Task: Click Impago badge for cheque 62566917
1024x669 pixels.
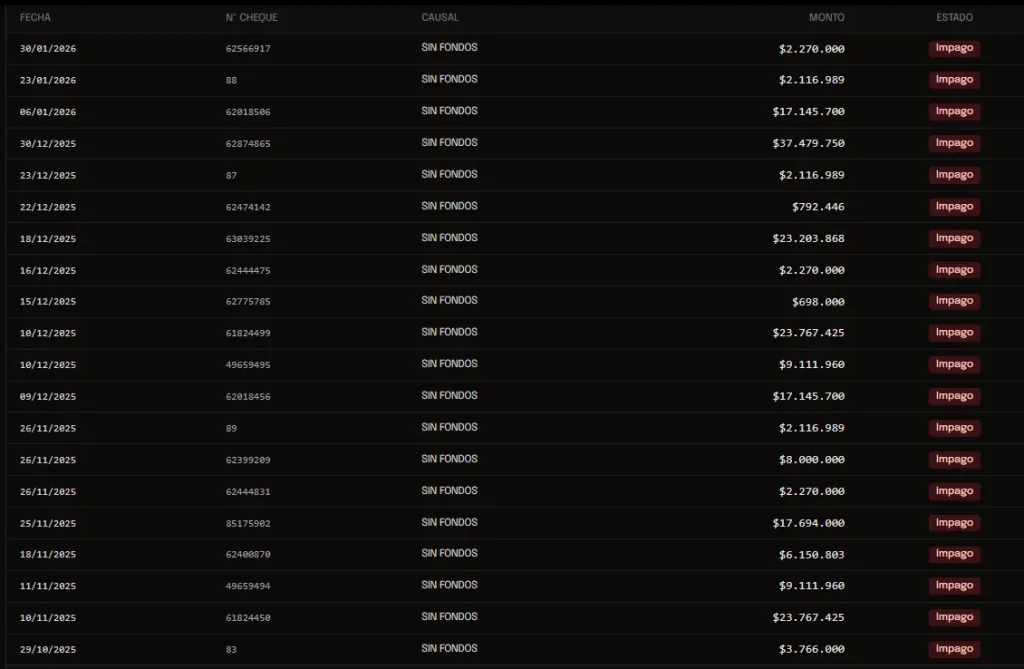Action: coord(954,48)
